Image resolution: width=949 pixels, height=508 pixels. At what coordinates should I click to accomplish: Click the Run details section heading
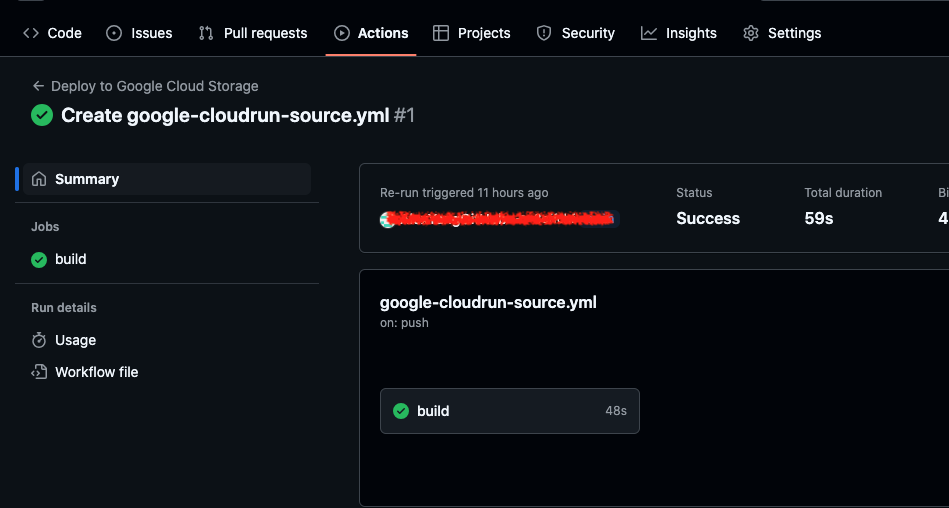[x=64, y=308]
